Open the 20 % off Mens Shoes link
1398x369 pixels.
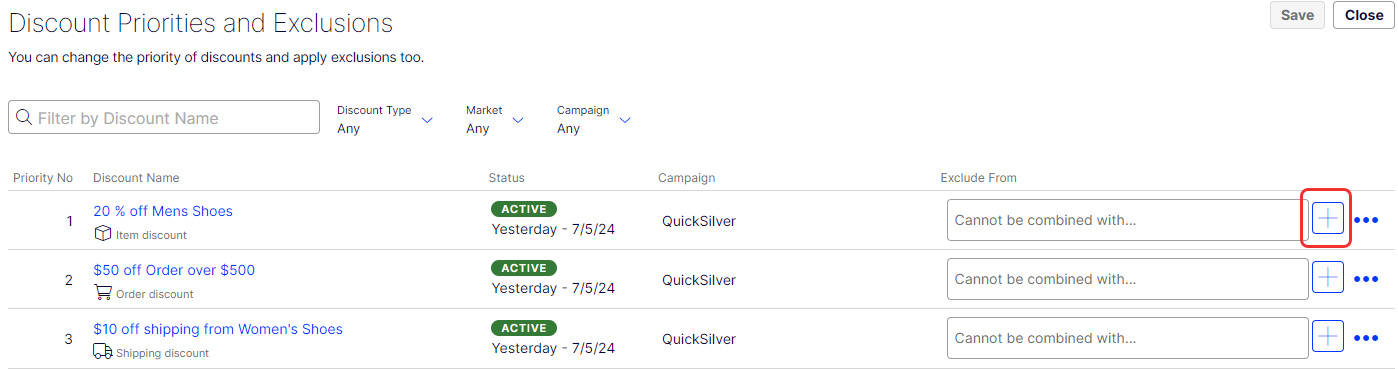tap(163, 211)
